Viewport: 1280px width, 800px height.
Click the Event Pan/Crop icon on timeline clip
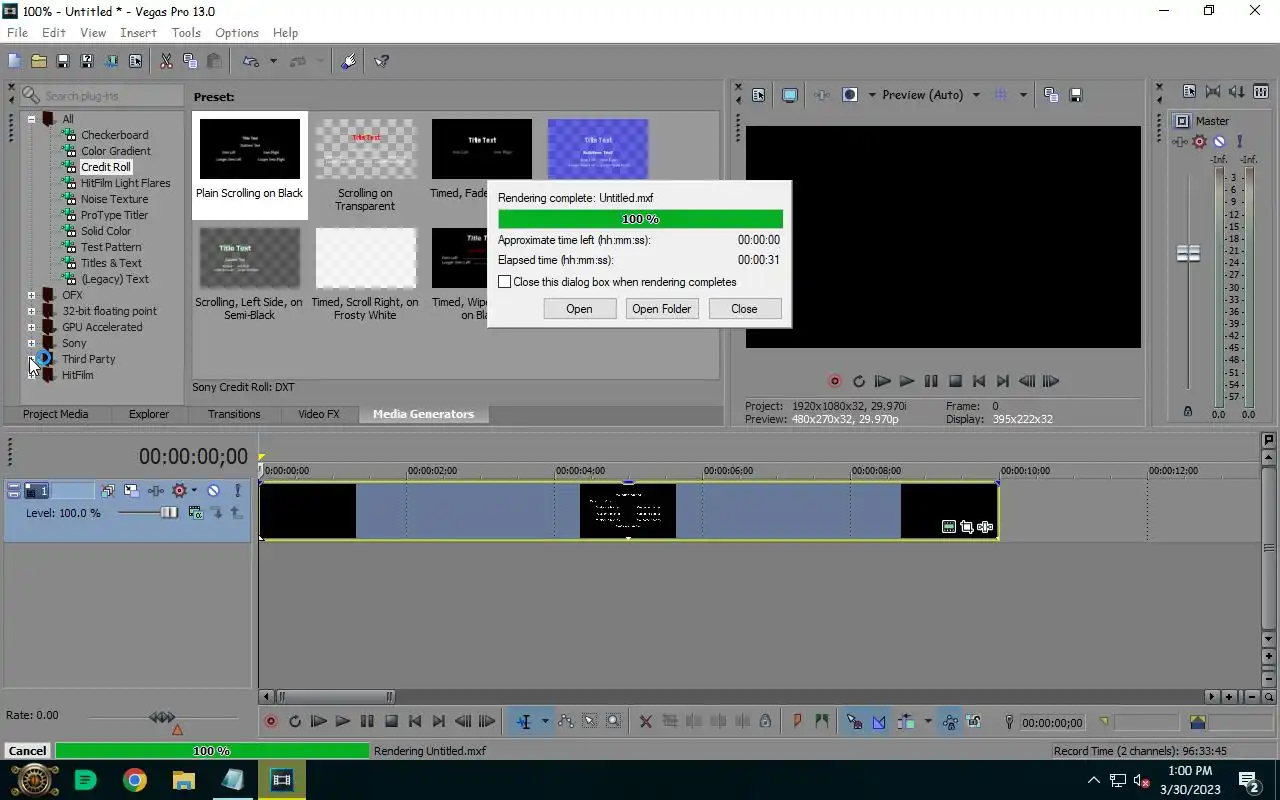(x=967, y=527)
